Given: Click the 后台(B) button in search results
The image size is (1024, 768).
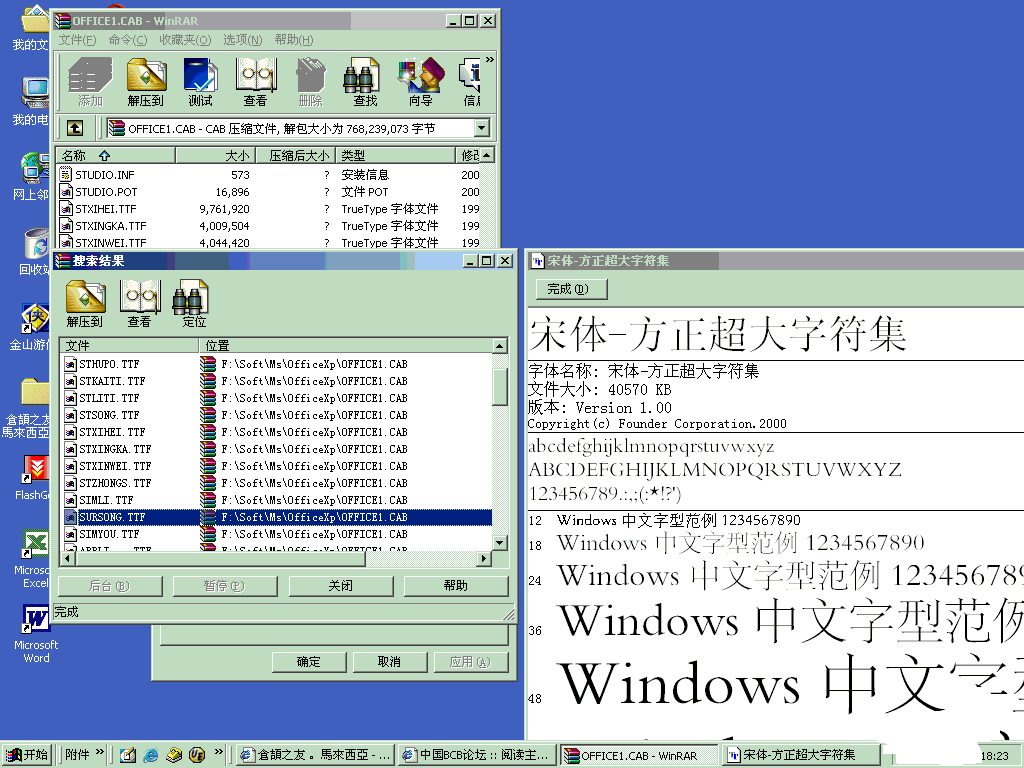Looking at the screenshot, I should [x=110, y=586].
